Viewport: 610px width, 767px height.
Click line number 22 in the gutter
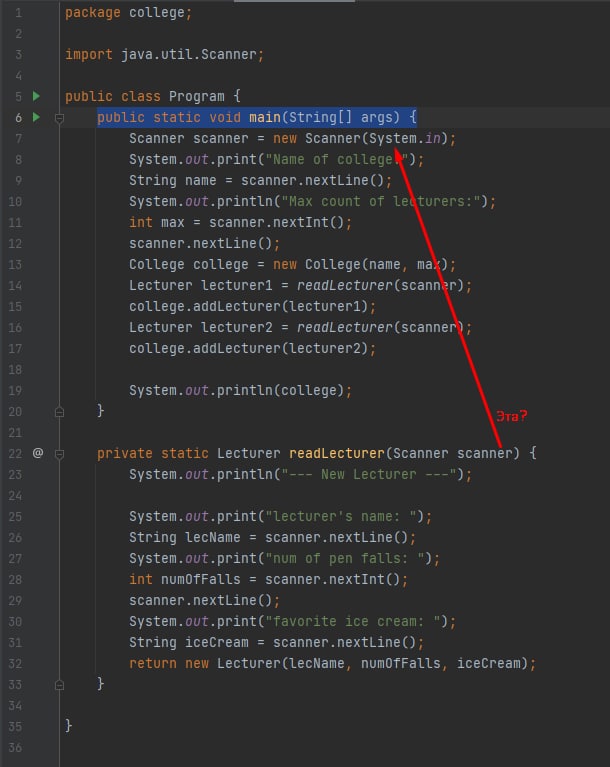click(15, 453)
